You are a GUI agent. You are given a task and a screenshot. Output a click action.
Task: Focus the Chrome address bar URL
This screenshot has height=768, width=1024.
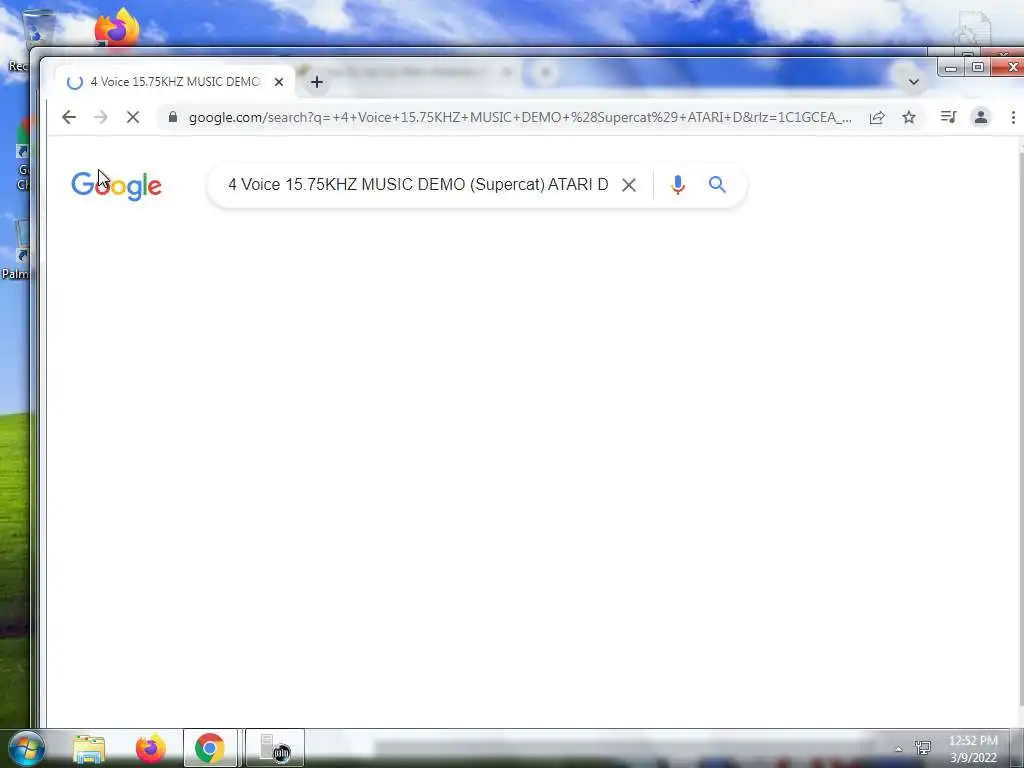[x=520, y=118]
